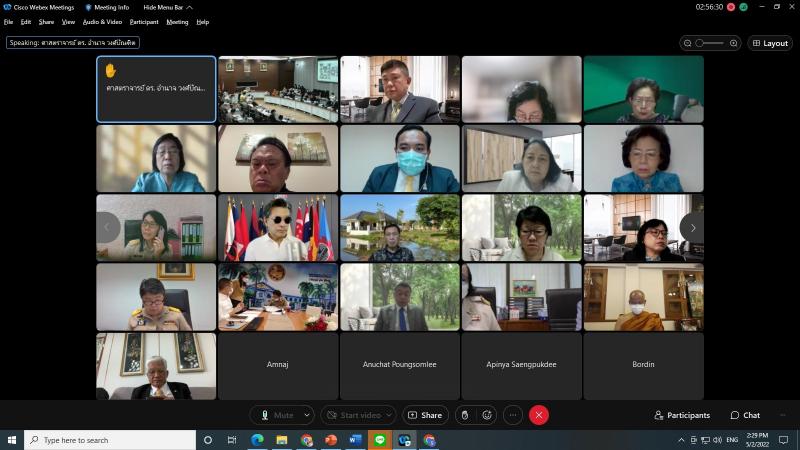800x450 pixels.
Task: Click the green connection status icon
Action: (743, 7)
